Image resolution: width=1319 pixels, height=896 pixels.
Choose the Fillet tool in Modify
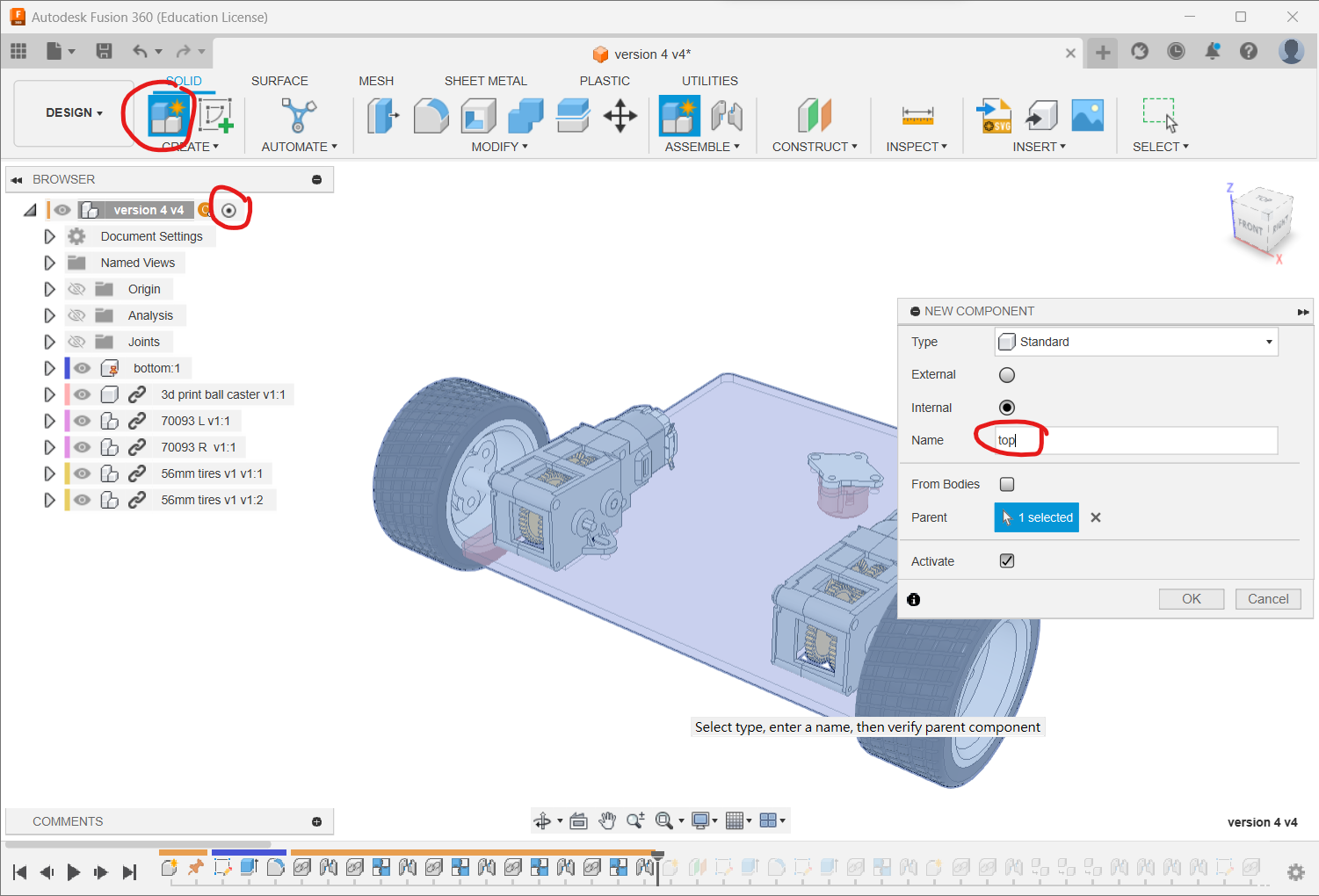pyautogui.click(x=431, y=116)
